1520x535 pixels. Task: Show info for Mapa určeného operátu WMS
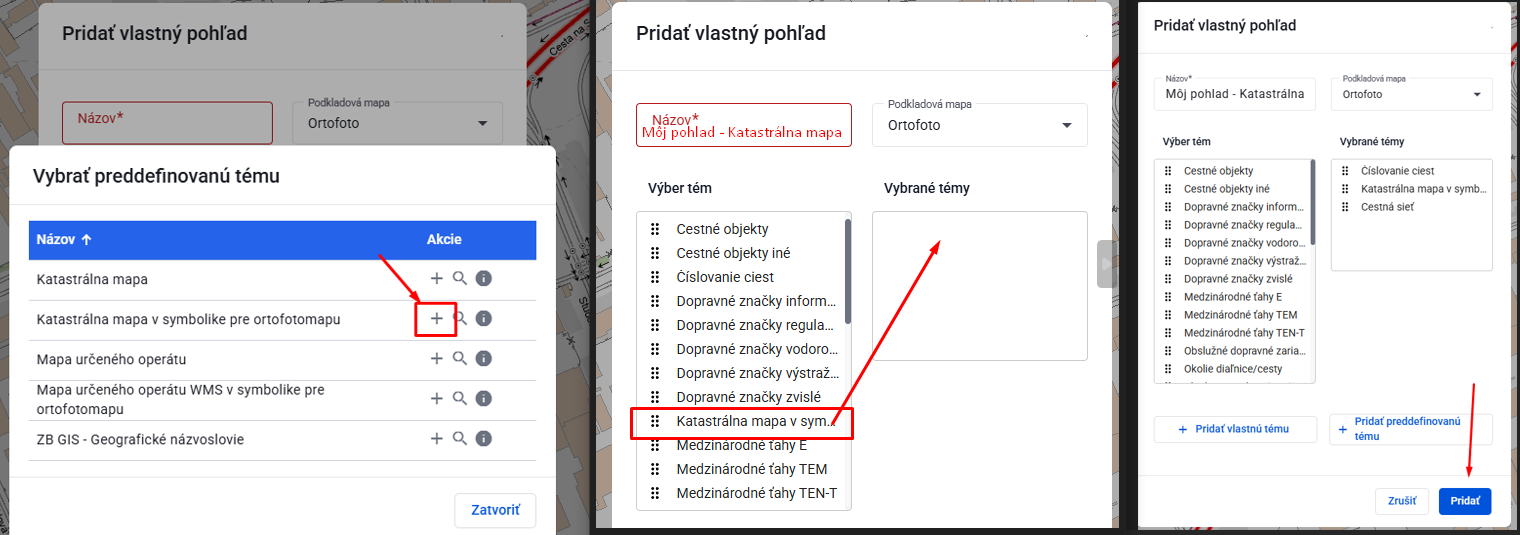(483, 399)
